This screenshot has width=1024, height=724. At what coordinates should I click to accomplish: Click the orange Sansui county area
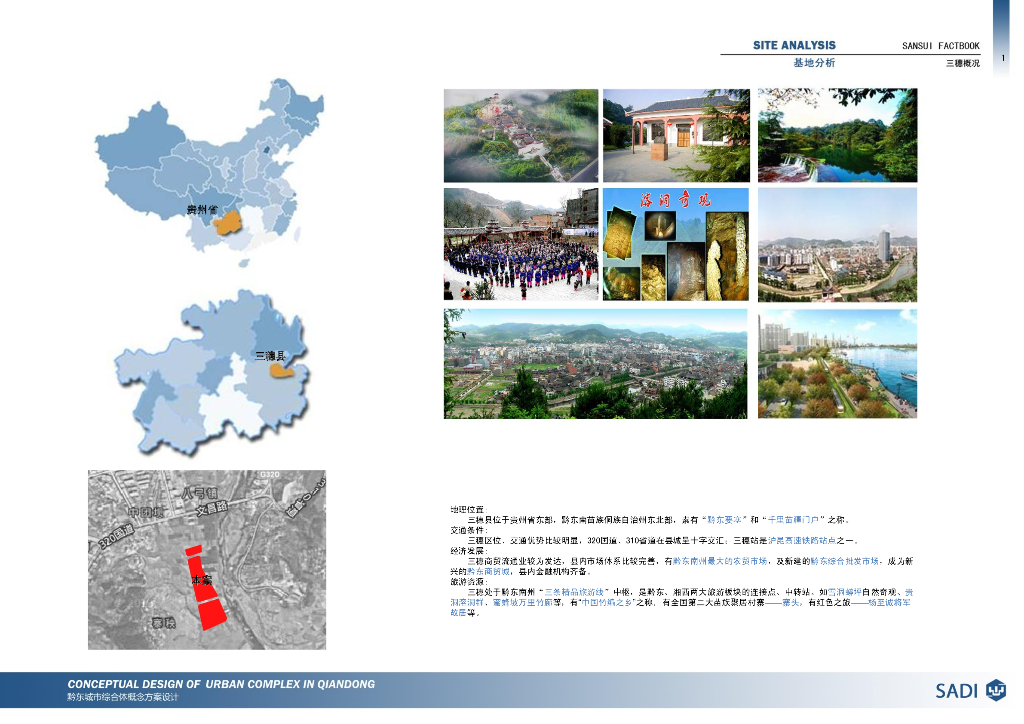tap(282, 371)
